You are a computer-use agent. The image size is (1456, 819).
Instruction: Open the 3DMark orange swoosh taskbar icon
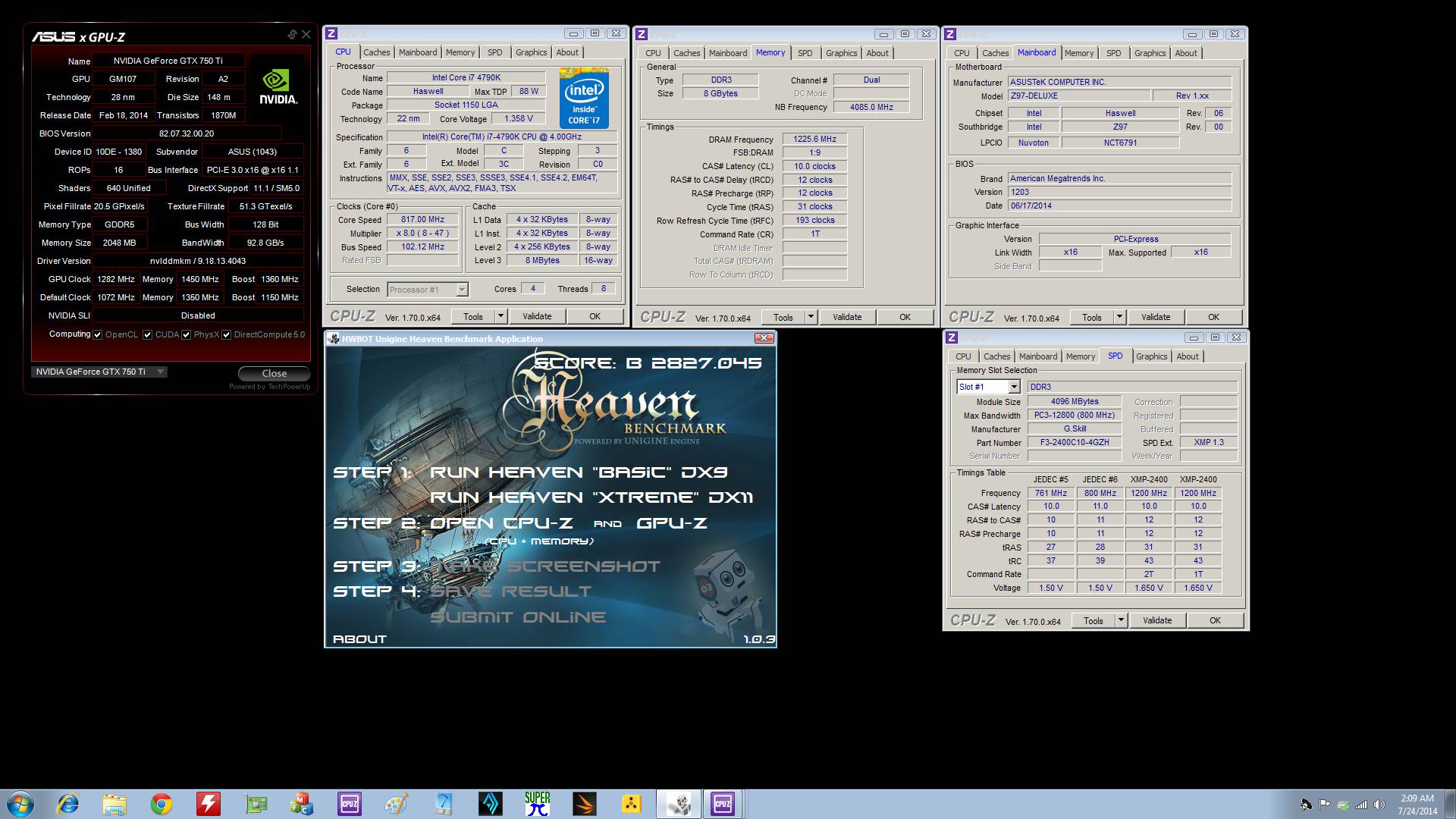click(x=585, y=803)
